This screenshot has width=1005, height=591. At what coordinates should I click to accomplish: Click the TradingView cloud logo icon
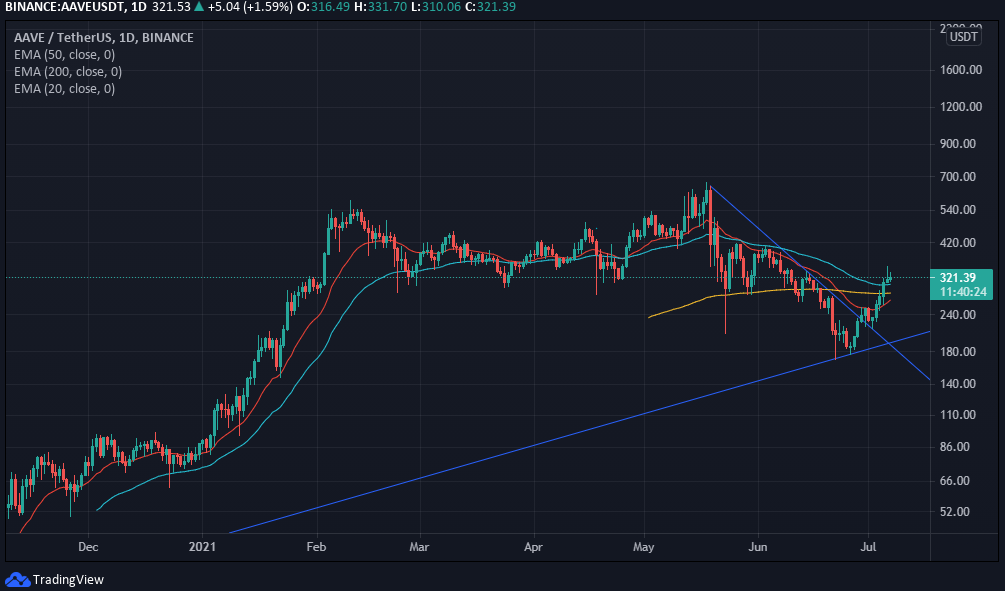pyautogui.click(x=17, y=579)
